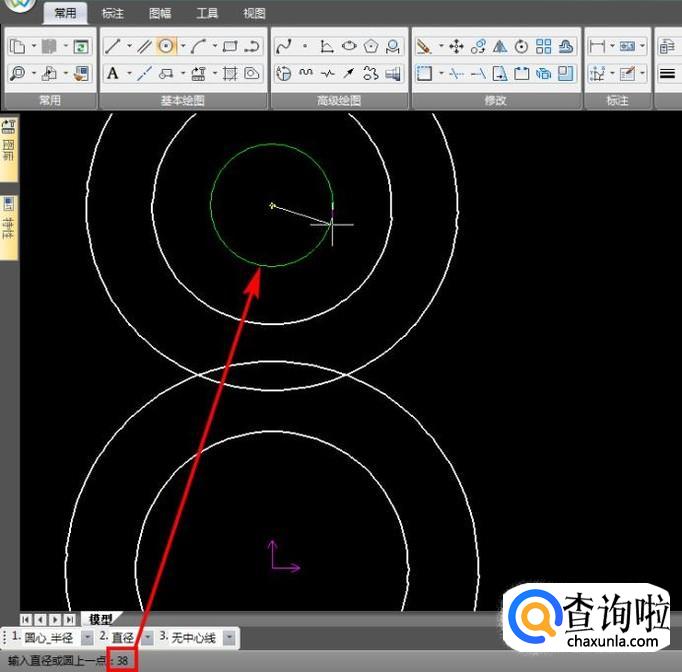
Task: Open the 工具 ribbon tab
Action: (x=207, y=14)
